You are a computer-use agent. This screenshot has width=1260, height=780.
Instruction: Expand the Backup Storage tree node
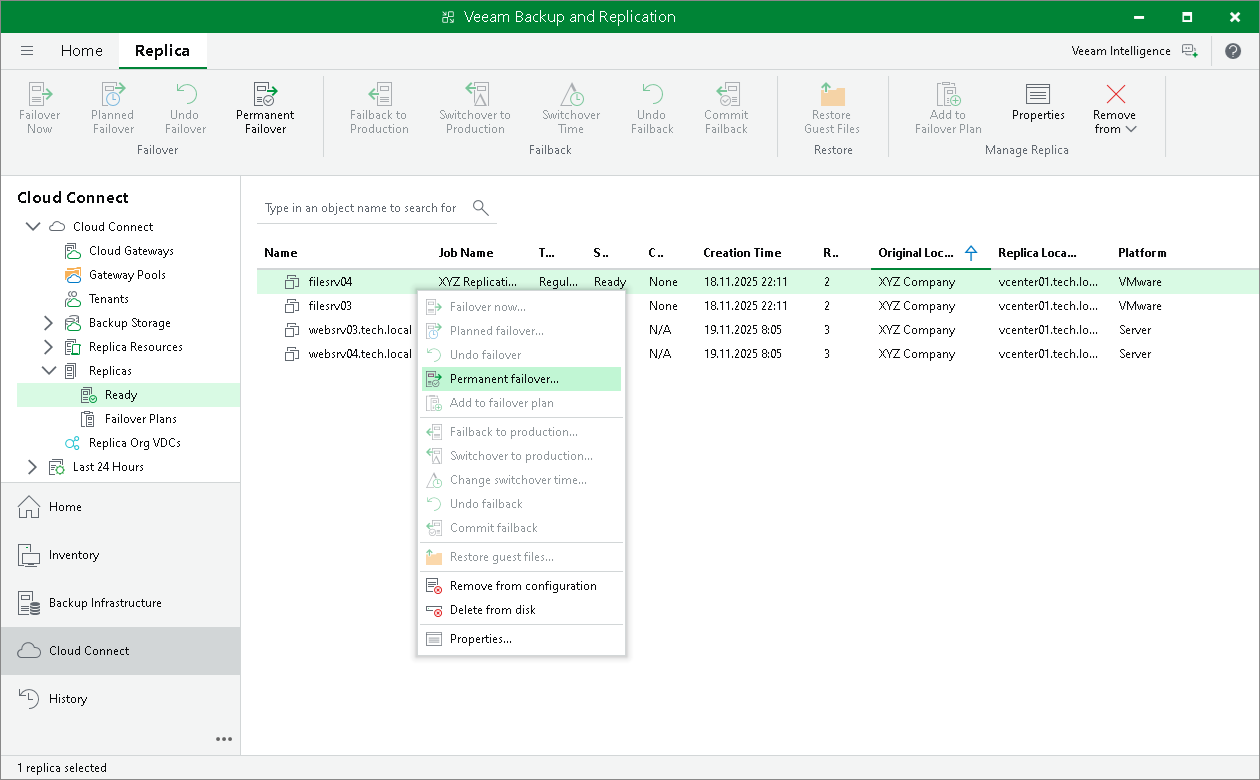(x=48, y=323)
